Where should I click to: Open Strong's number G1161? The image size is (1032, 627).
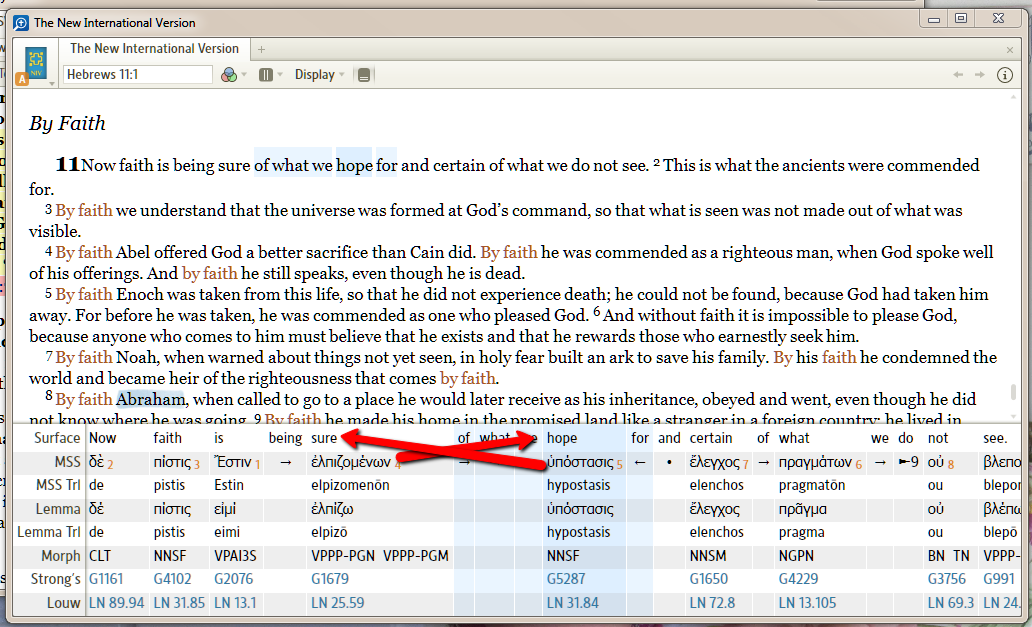(106, 579)
